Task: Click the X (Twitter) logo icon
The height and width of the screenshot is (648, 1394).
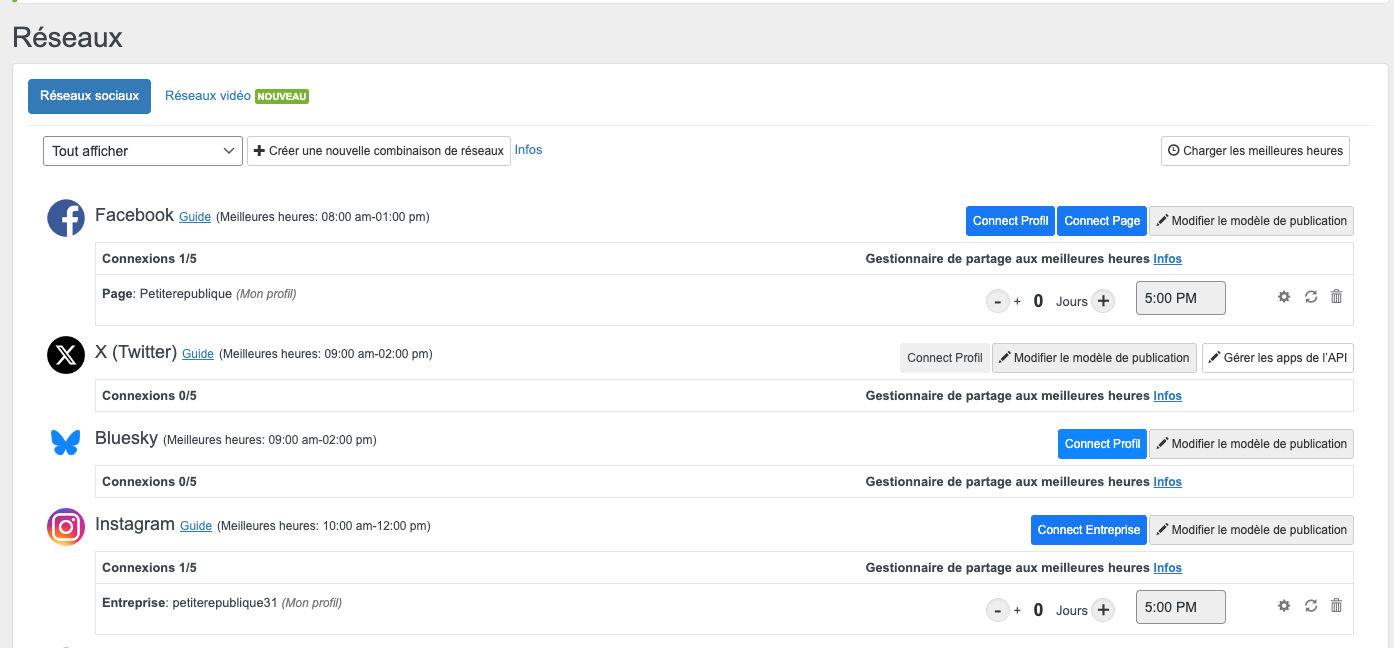Action: tap(66, 355)
